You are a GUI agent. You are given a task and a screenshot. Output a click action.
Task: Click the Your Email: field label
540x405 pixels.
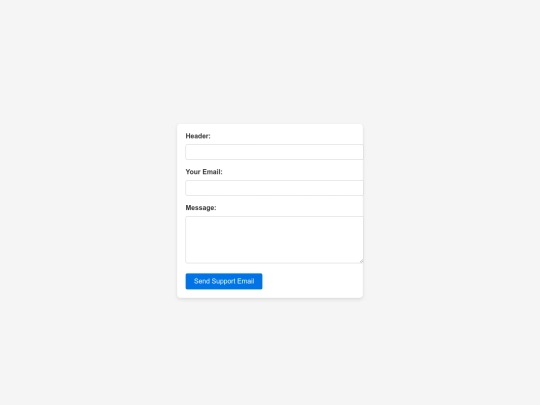[x=204, y=172]
